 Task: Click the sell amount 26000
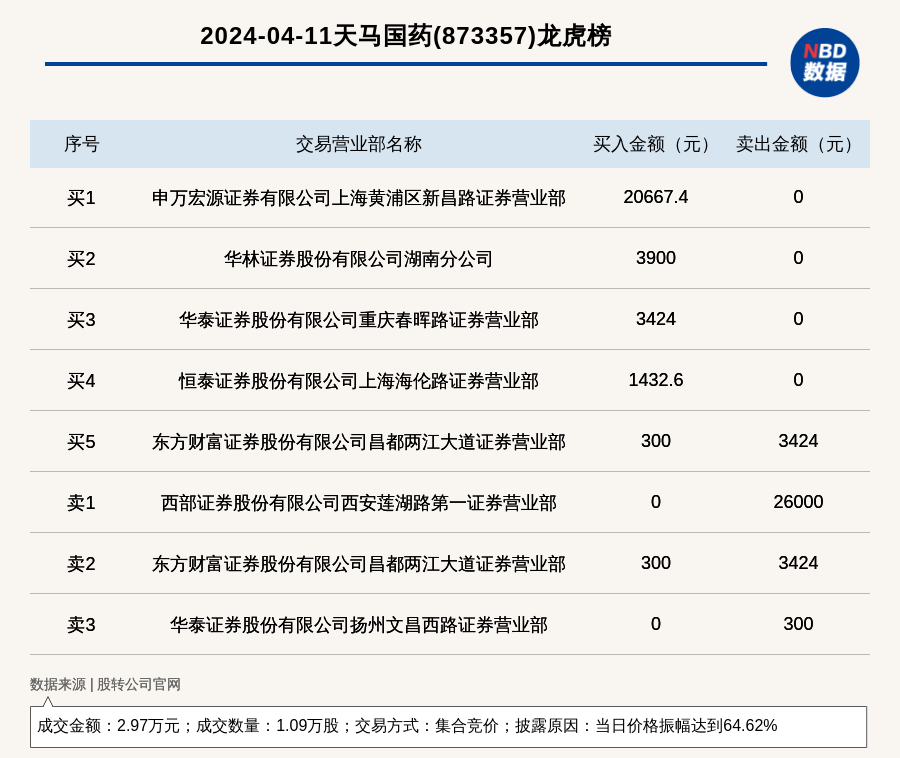(x=798, y=502)
